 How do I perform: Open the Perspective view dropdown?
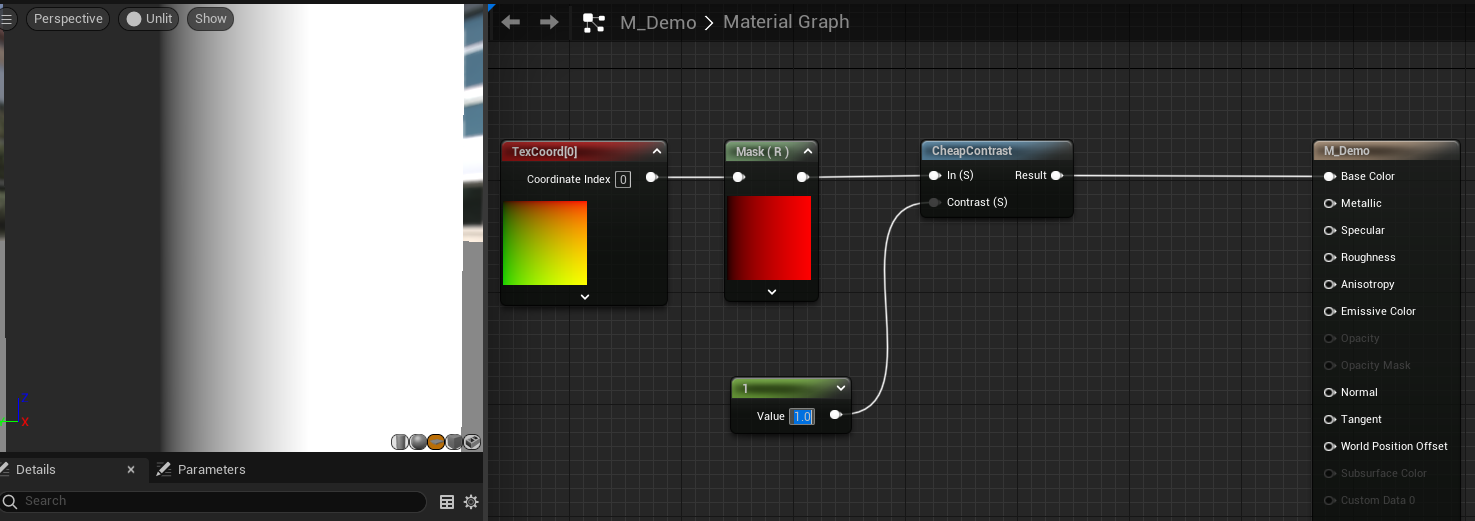point(68,19)
